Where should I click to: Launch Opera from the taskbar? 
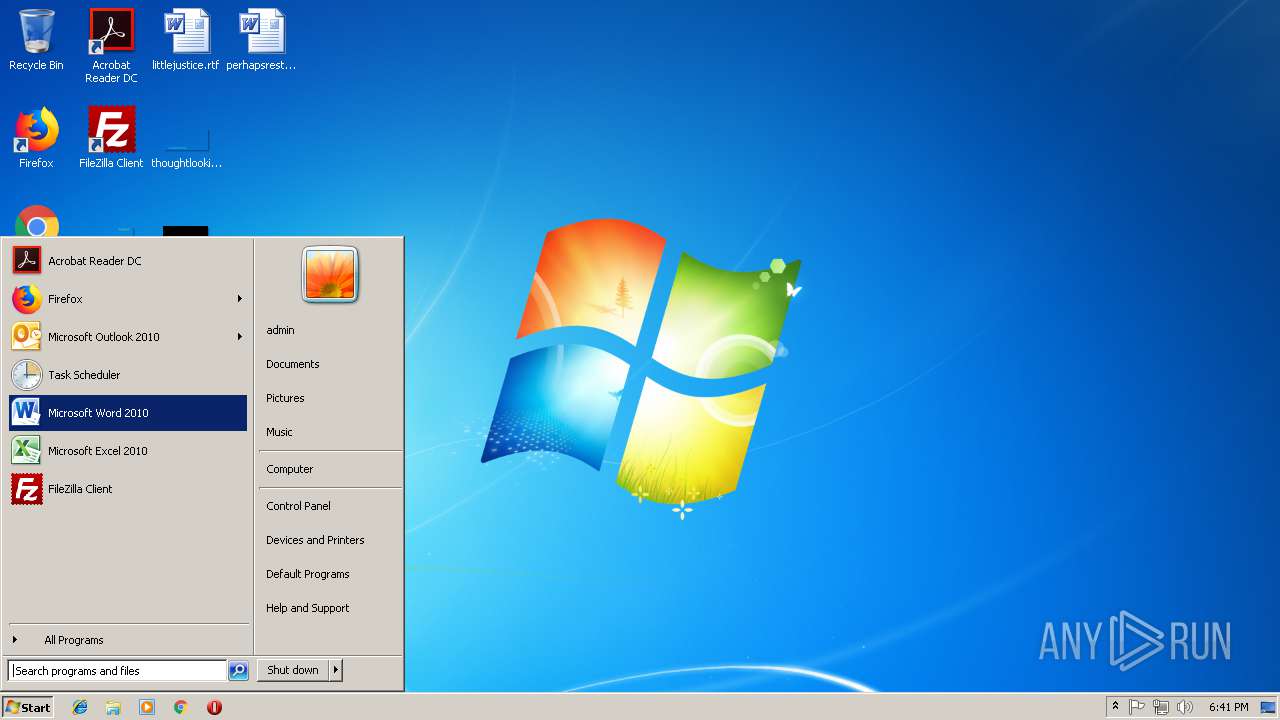click(x=214, y=707)
